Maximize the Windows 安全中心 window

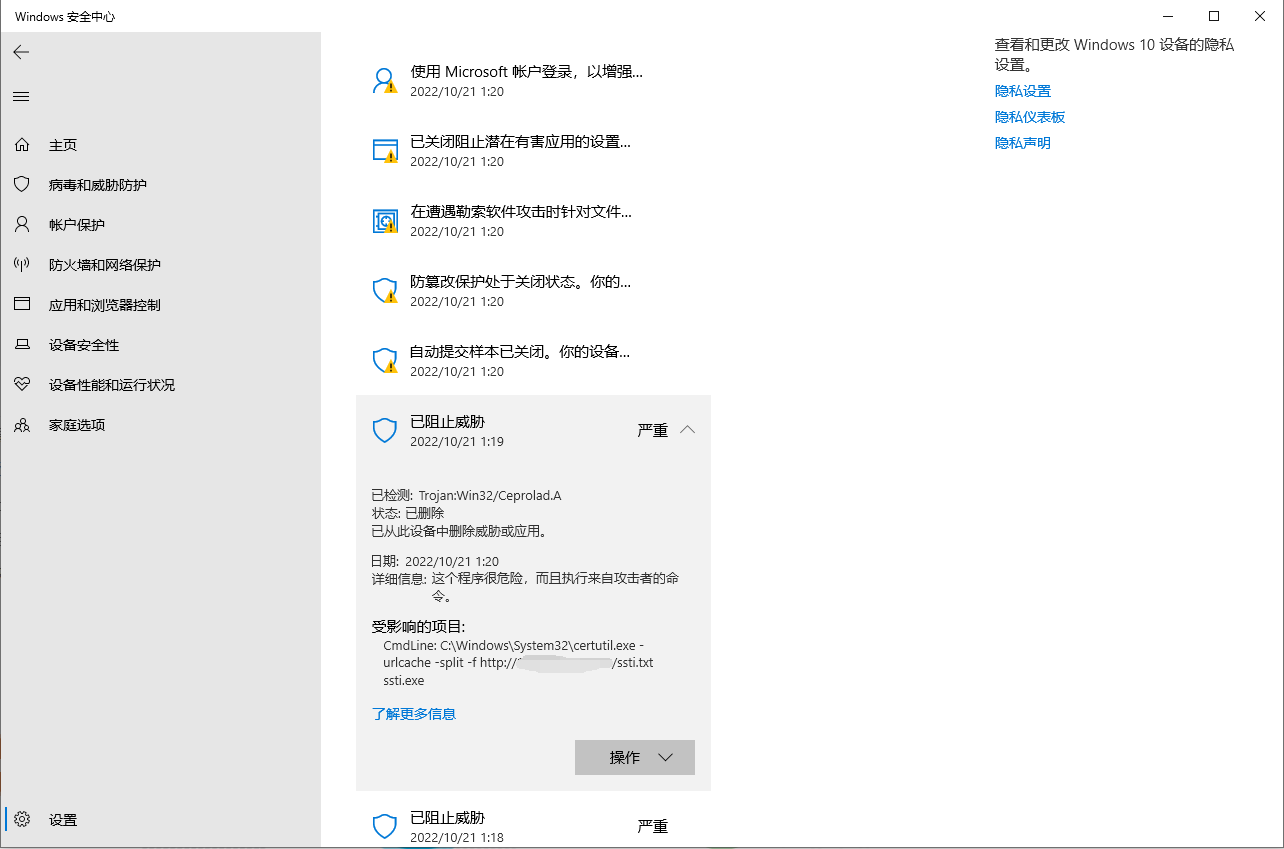[x=1214, y=16]
